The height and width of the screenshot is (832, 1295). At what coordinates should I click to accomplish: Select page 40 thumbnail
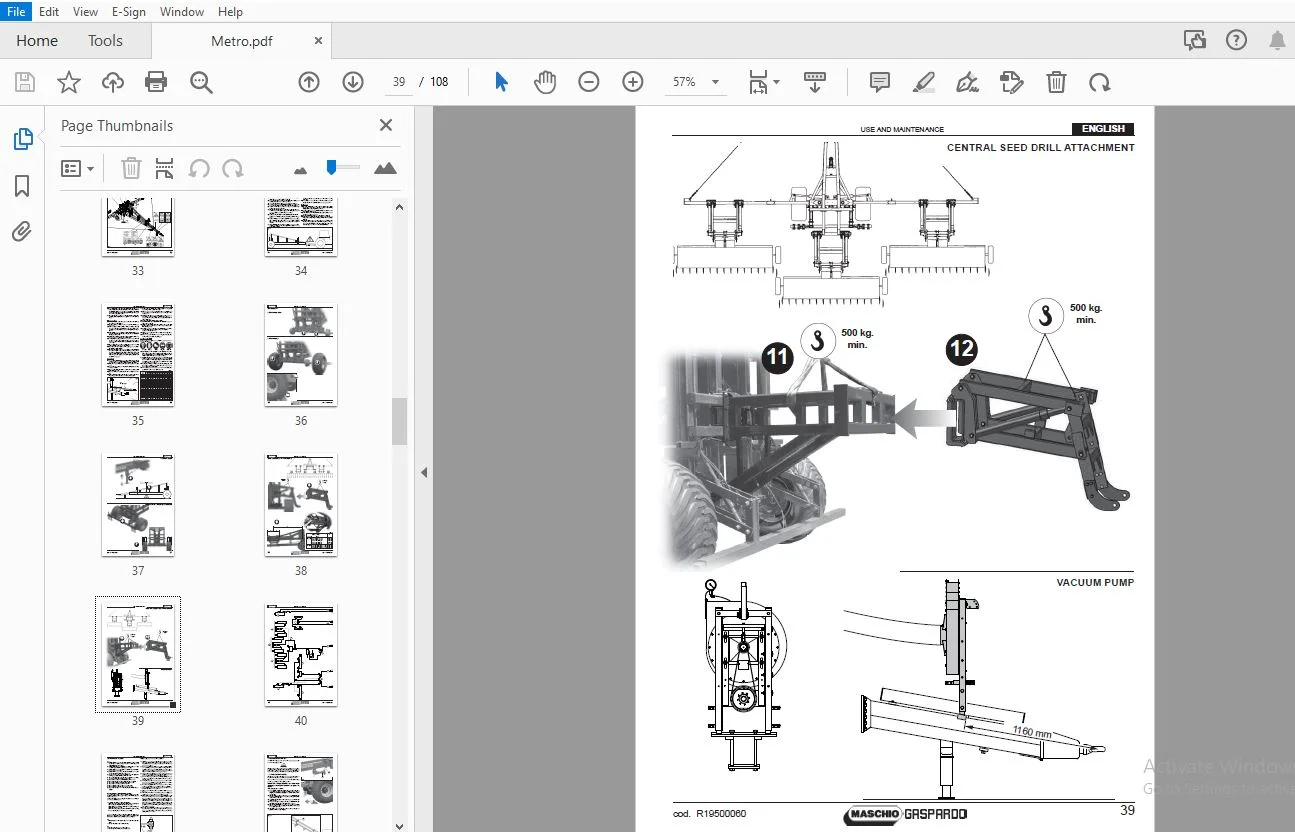point(301,655)
